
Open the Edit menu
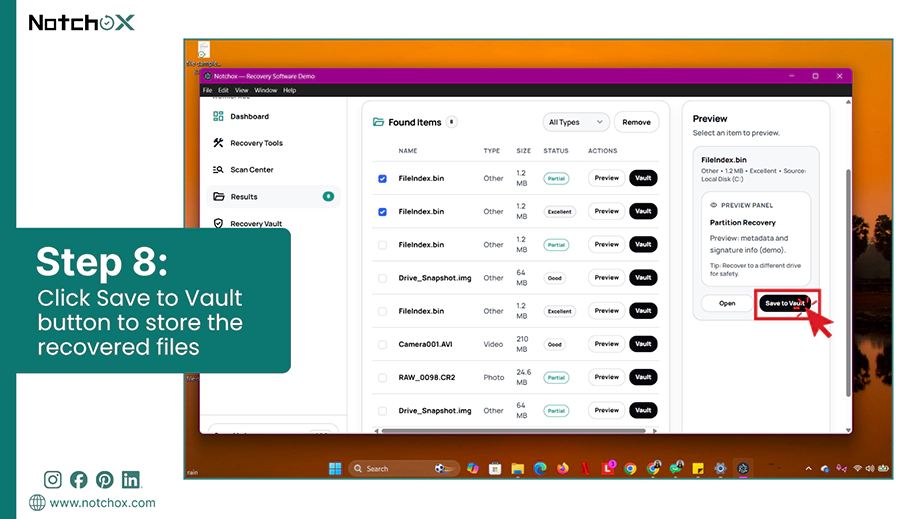pyautogui.click(x=223, y=91)
